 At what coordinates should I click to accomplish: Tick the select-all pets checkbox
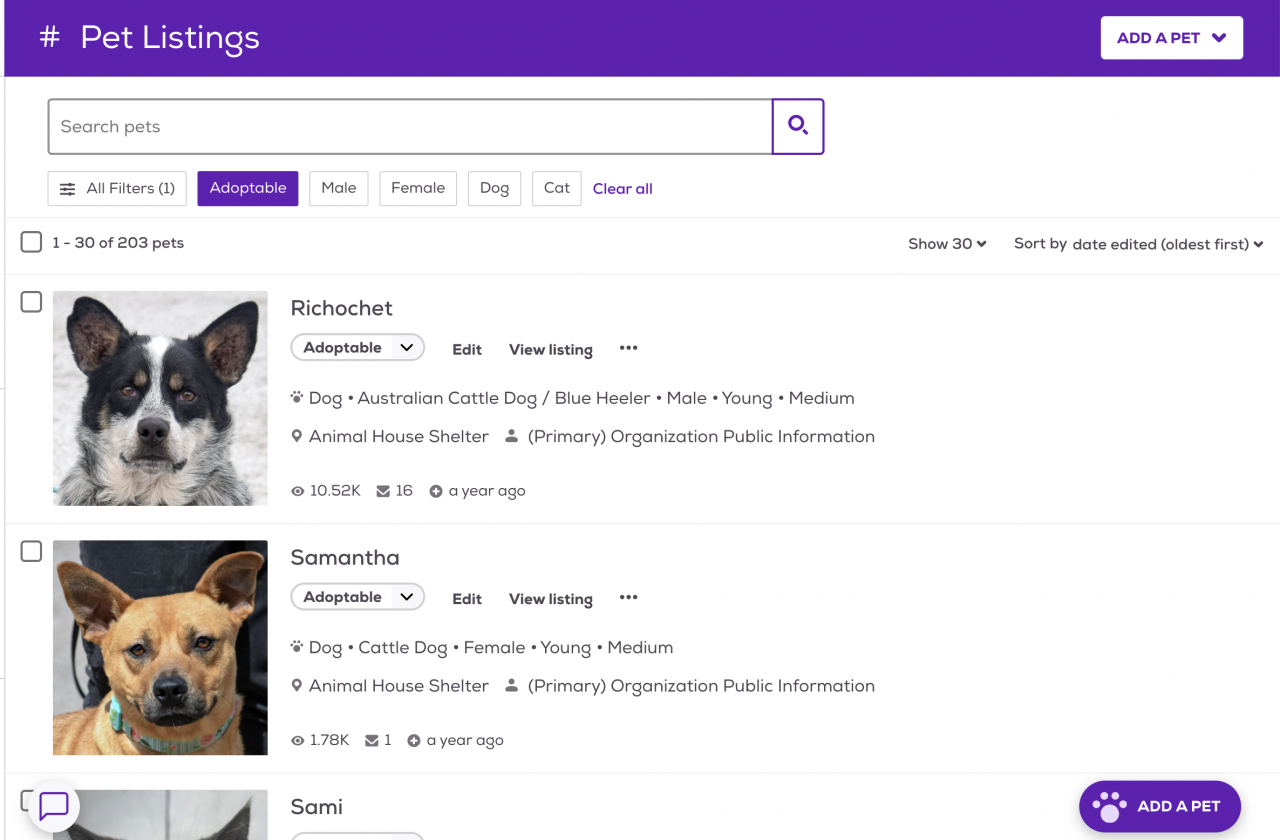tap(31, 242)
